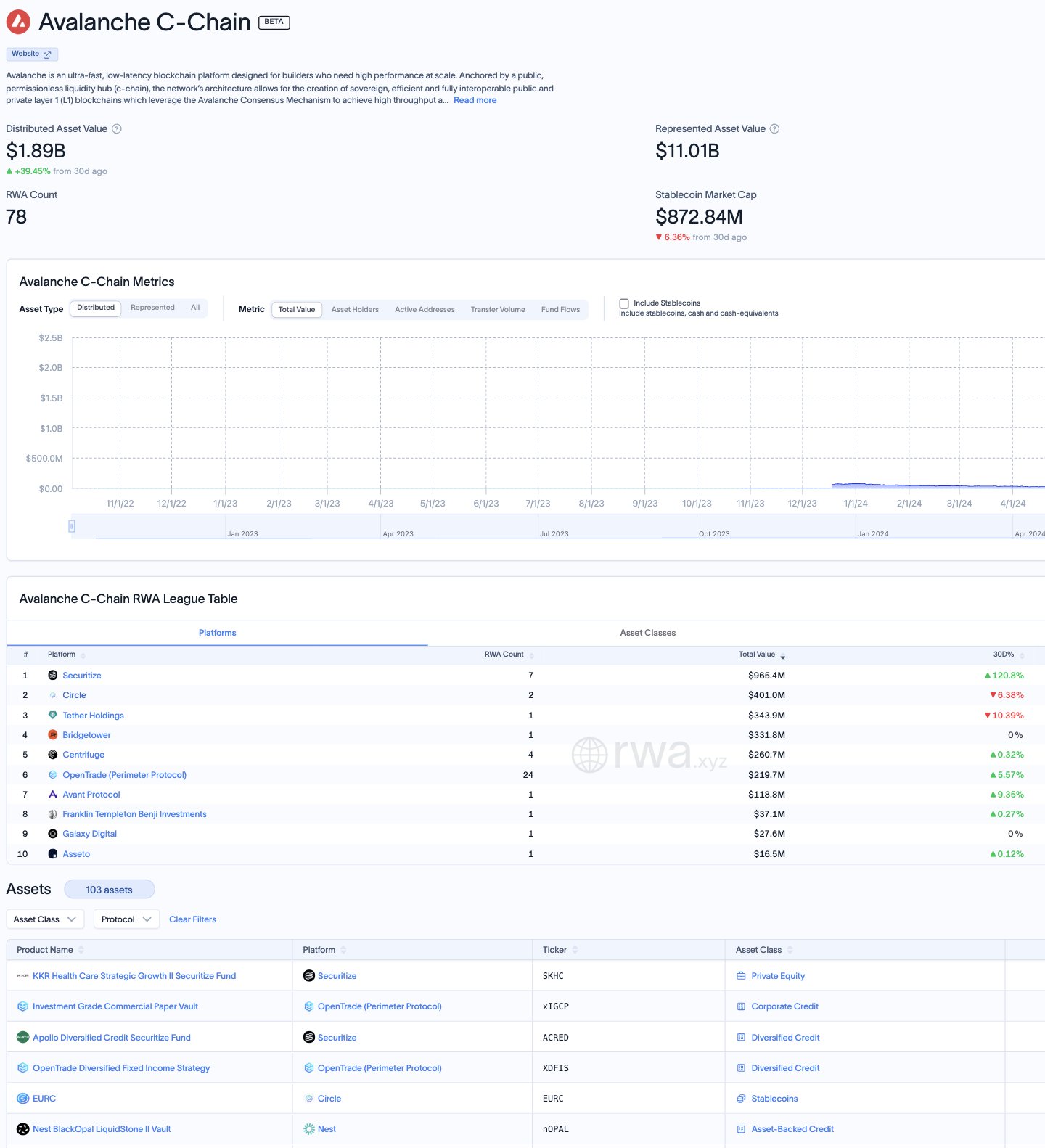Click the Apollo ACRED fund logo
The height and width of the screenshot is (1148, 1045).
[x=22, y=1038]
